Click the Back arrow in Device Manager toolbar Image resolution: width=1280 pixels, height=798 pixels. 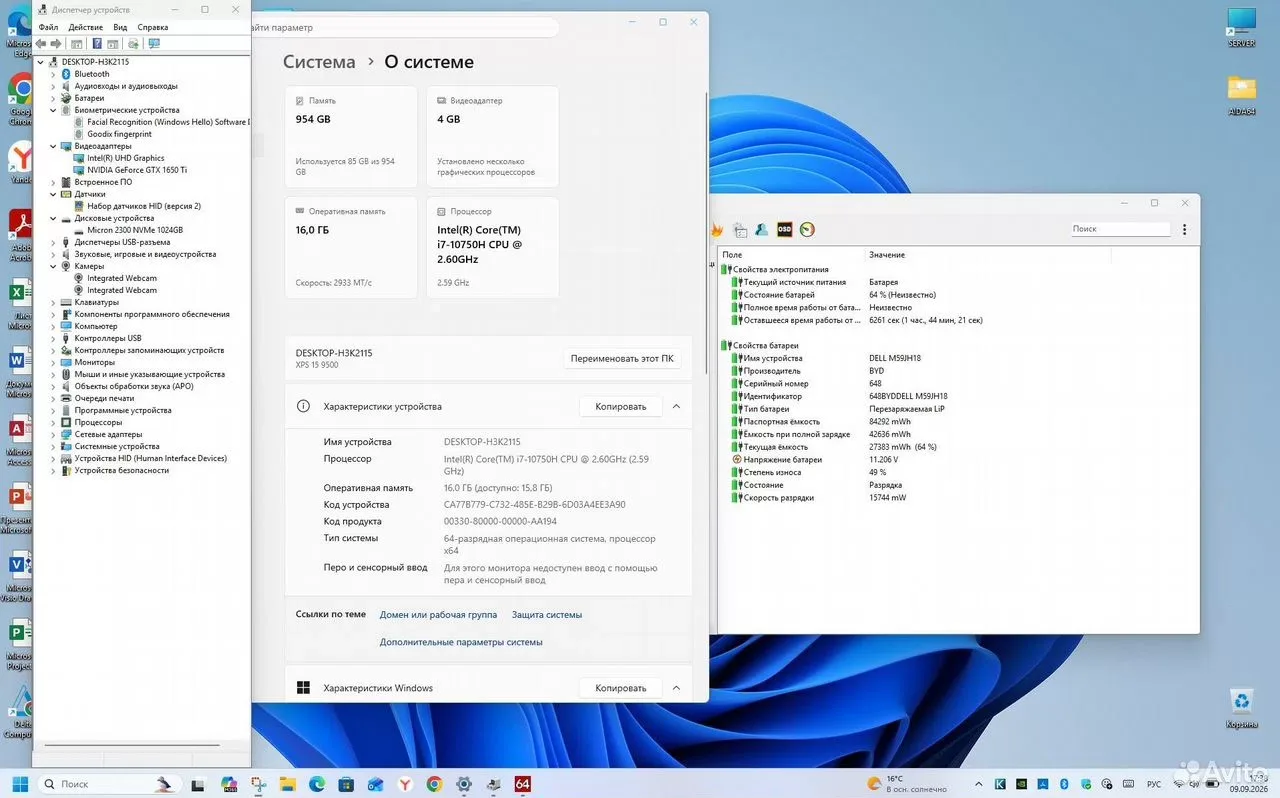(41, 44)
